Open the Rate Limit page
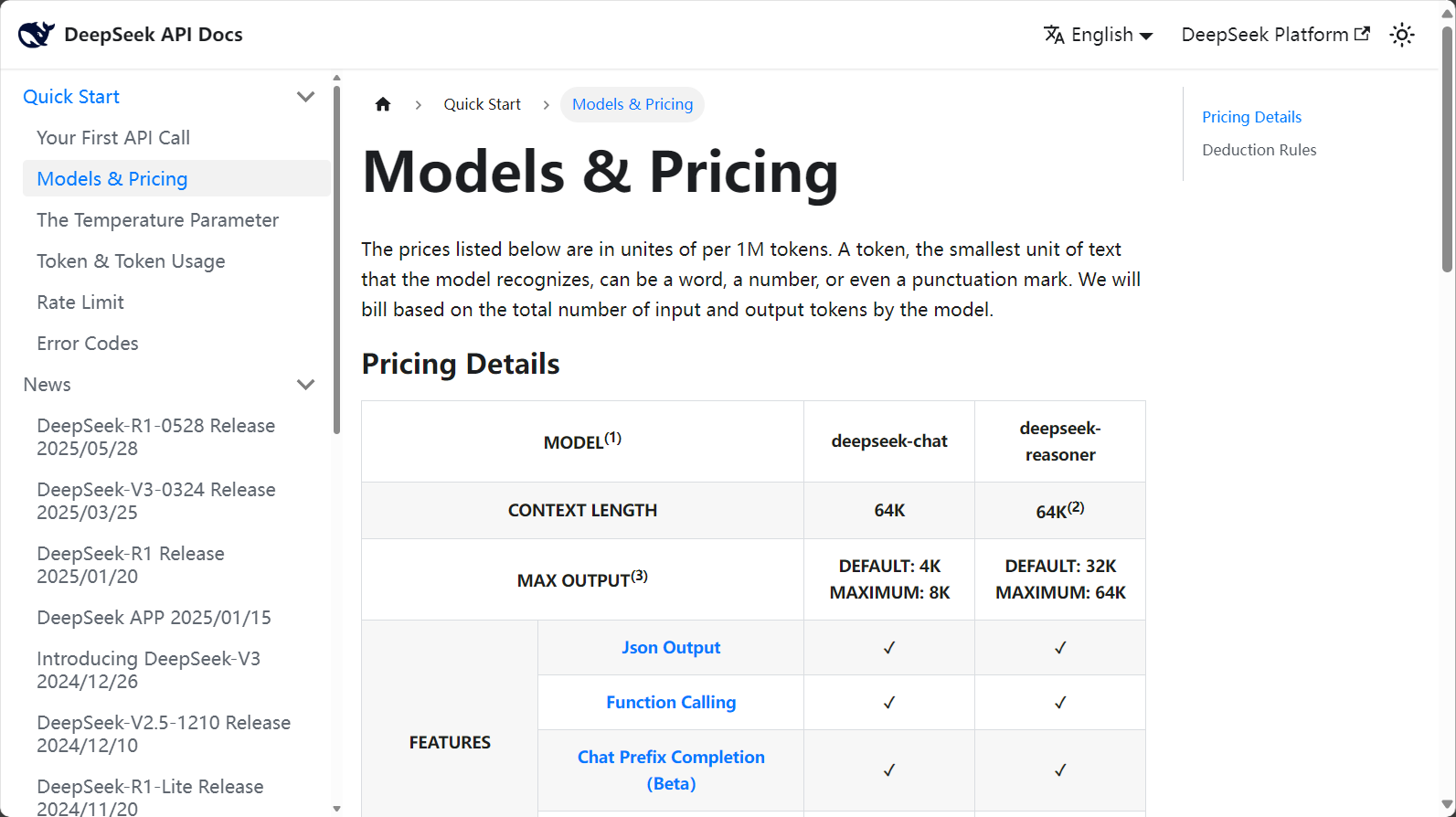 (x=80, y=302)
